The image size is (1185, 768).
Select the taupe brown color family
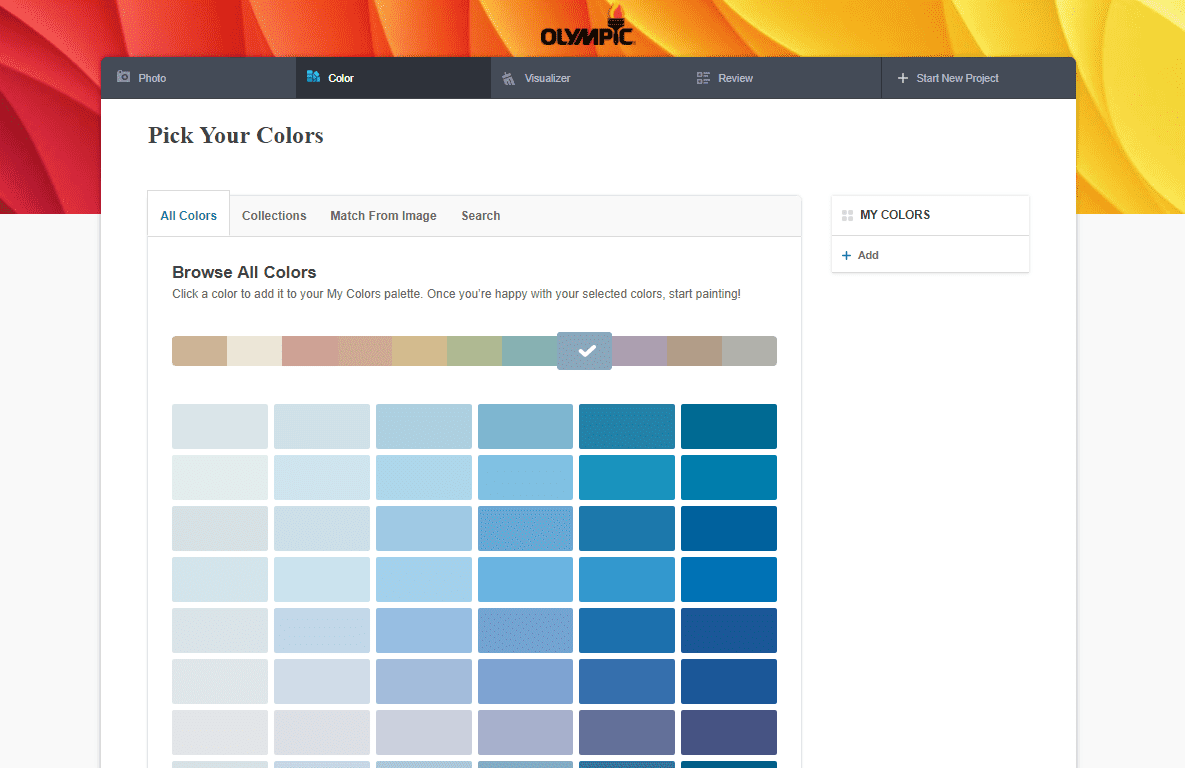695,351
